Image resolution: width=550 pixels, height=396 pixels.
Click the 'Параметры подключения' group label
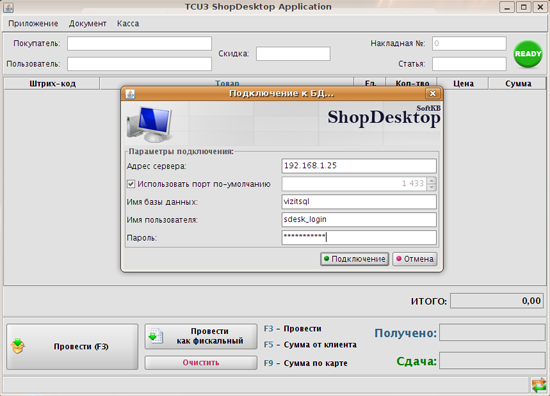pos(181,152)
